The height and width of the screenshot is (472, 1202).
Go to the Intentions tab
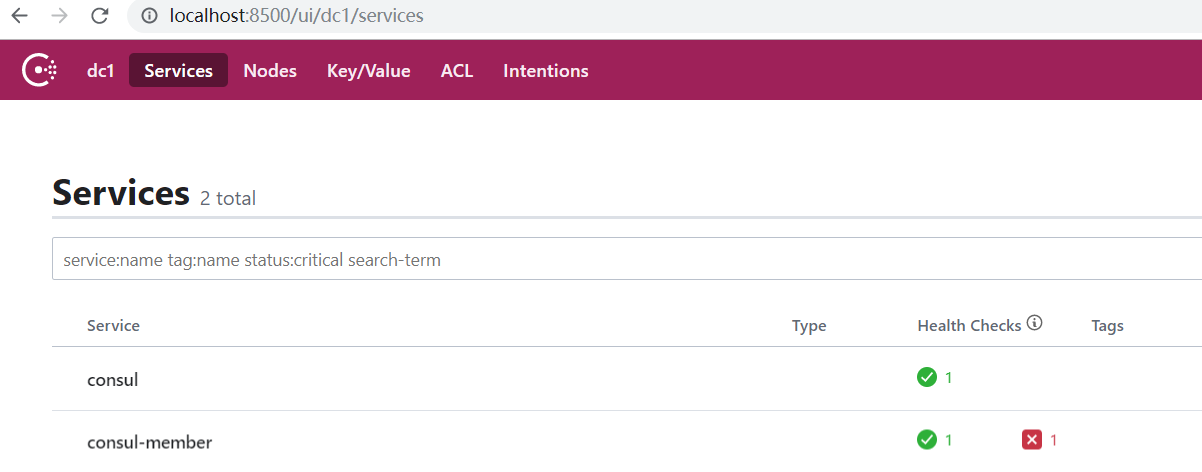click(546, 71)
